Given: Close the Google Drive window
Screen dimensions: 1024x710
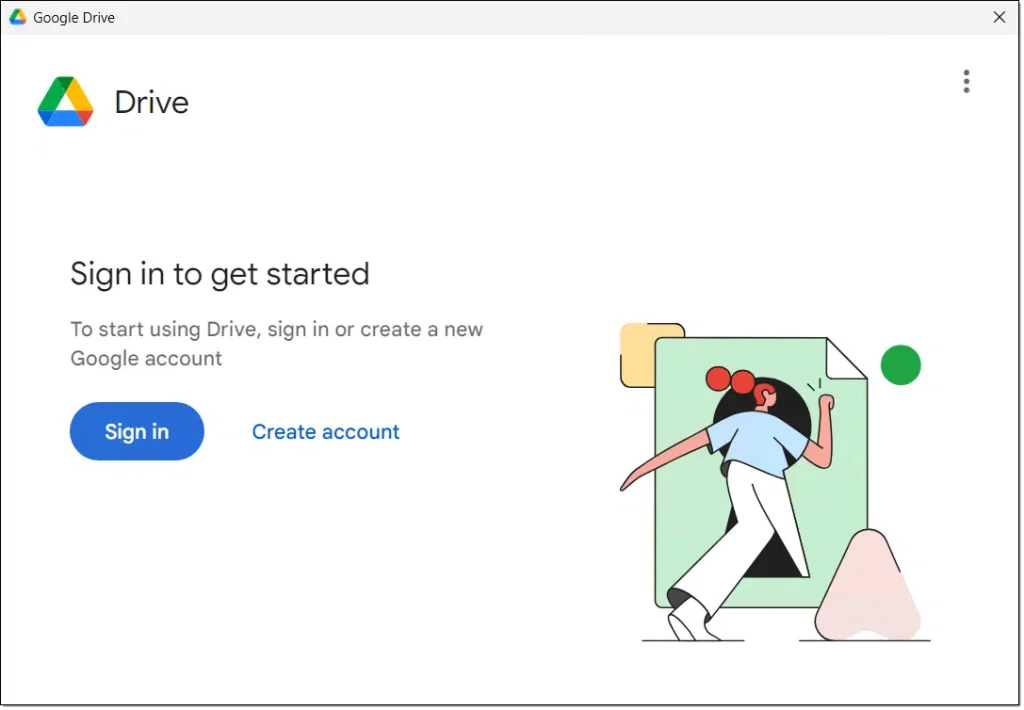Looking at the screenshot, I should coord(999,17).
